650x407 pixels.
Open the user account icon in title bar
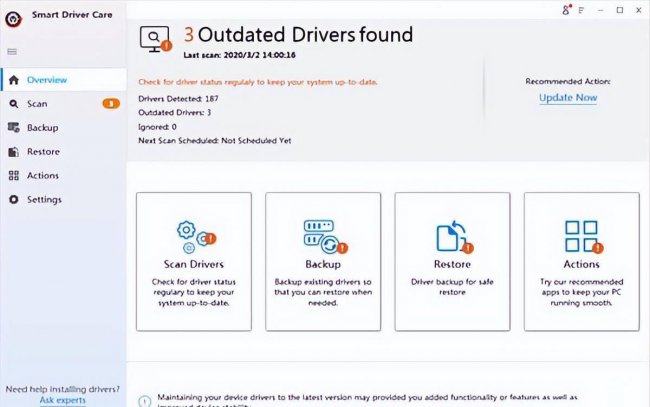566,10
